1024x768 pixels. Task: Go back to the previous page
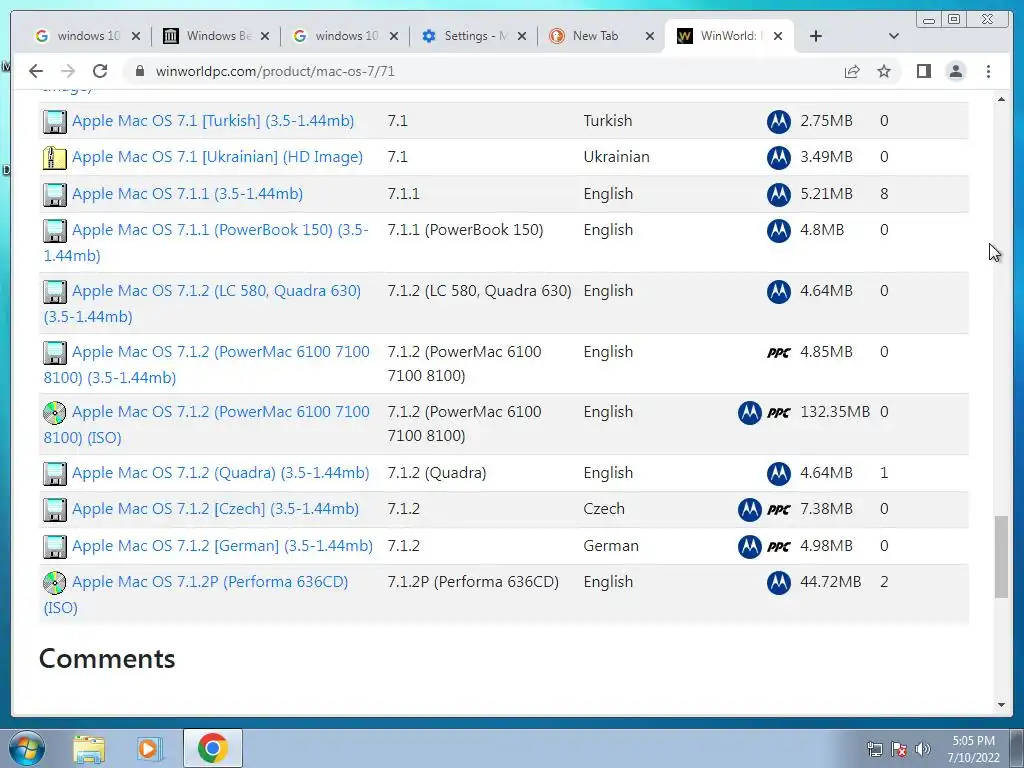tap(36, 71)
